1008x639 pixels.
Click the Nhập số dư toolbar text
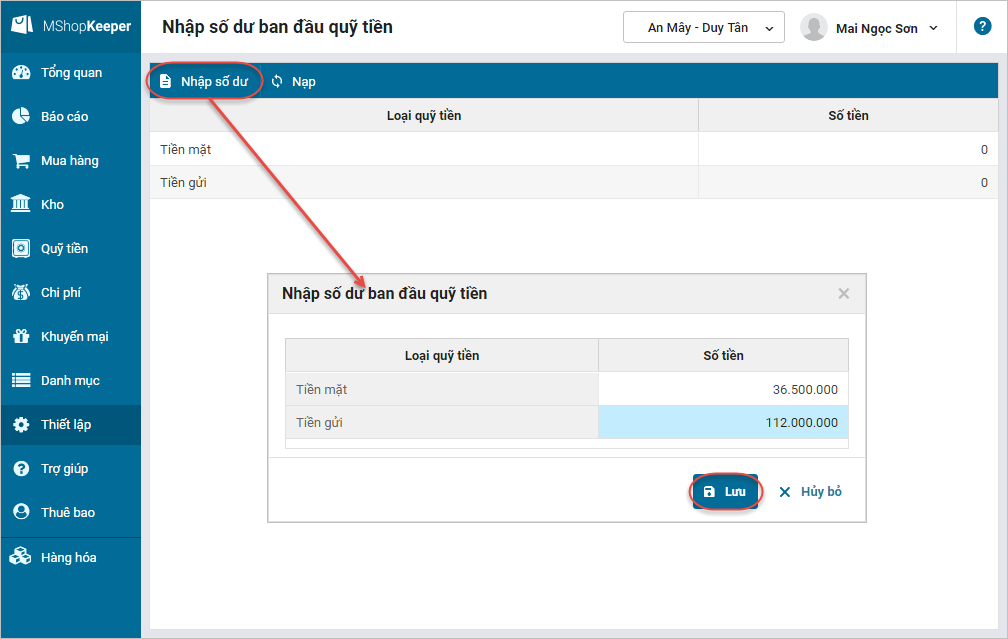click(214, 82)
